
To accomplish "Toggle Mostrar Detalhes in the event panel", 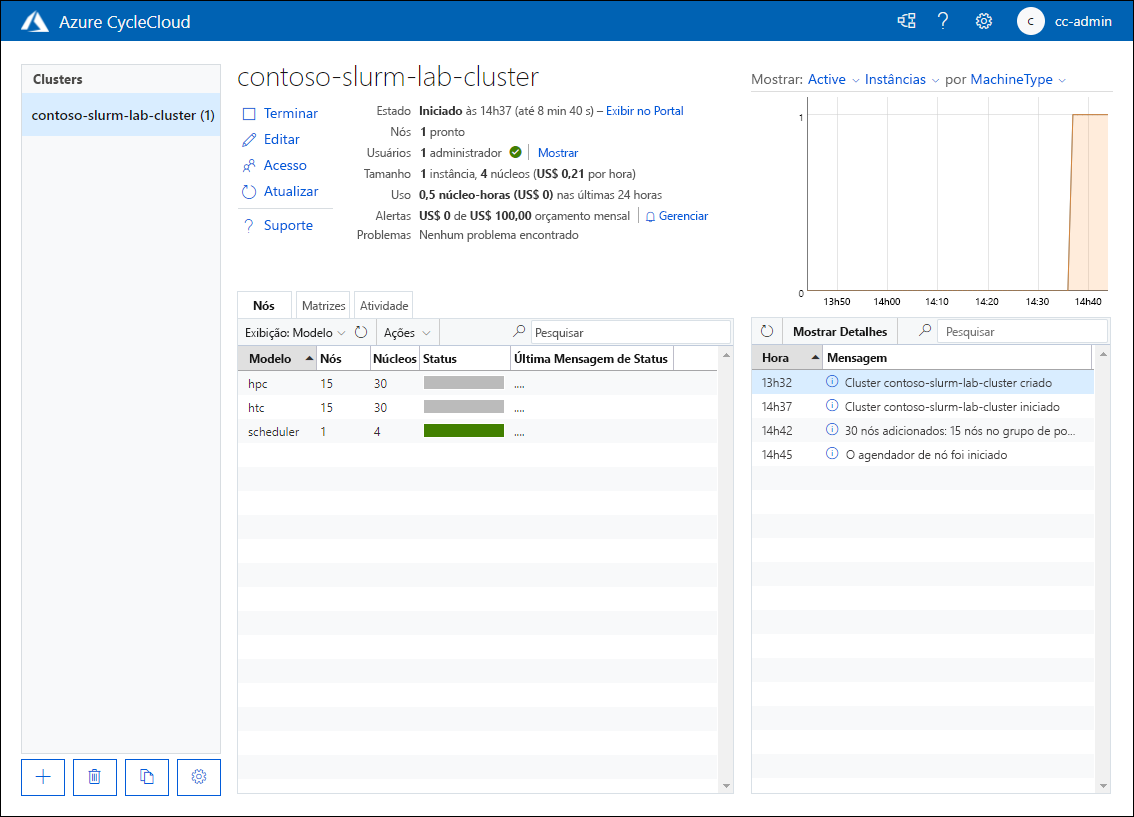I will point(839,331).
